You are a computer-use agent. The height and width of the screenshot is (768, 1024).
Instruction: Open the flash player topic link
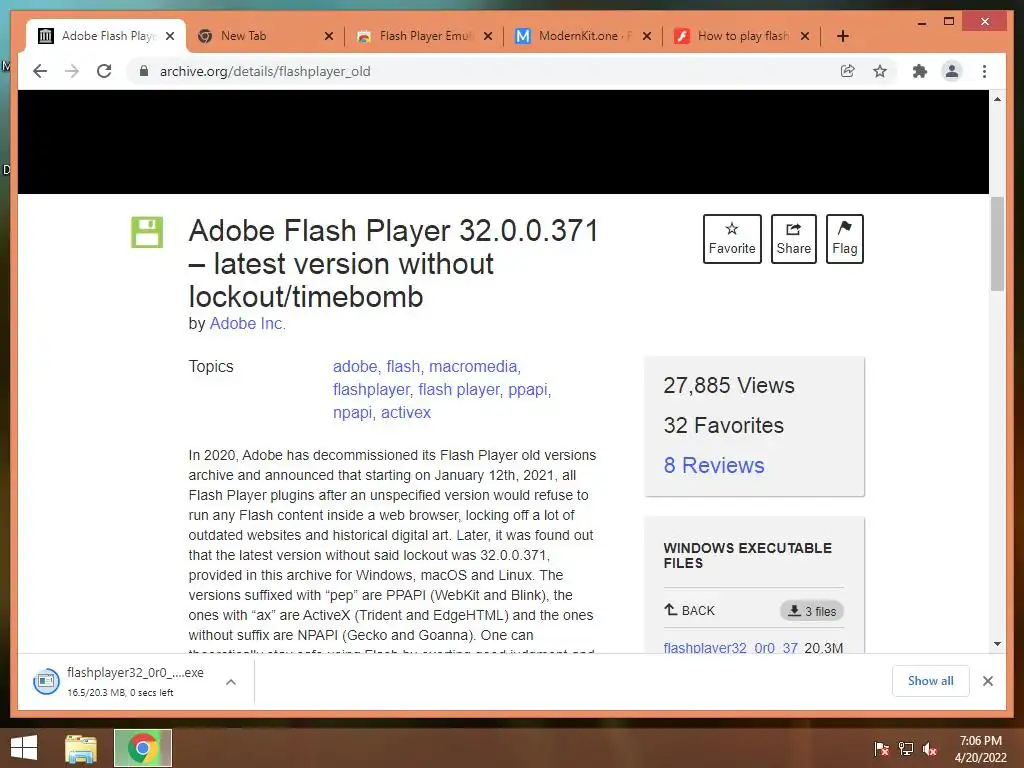click(x=458, y=389)
